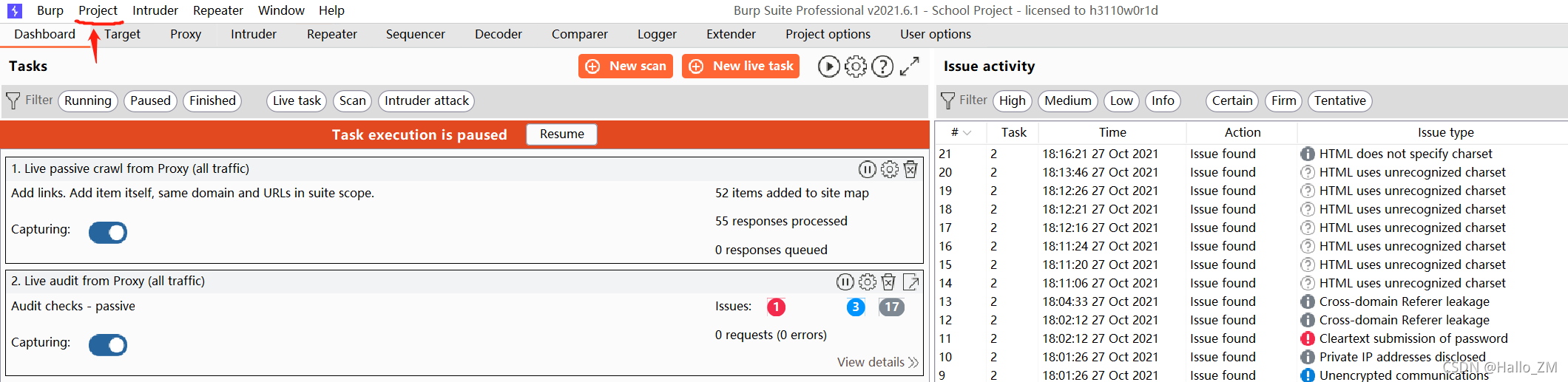Toggle the Paused task filter
Image resolution: width=1568 pixels, height=382 pixels.
point(150,100)
